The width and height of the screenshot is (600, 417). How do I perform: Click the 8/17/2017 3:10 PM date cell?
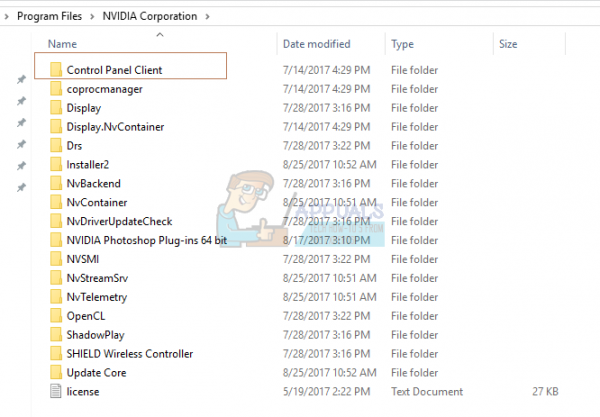(x=326, y=240)
